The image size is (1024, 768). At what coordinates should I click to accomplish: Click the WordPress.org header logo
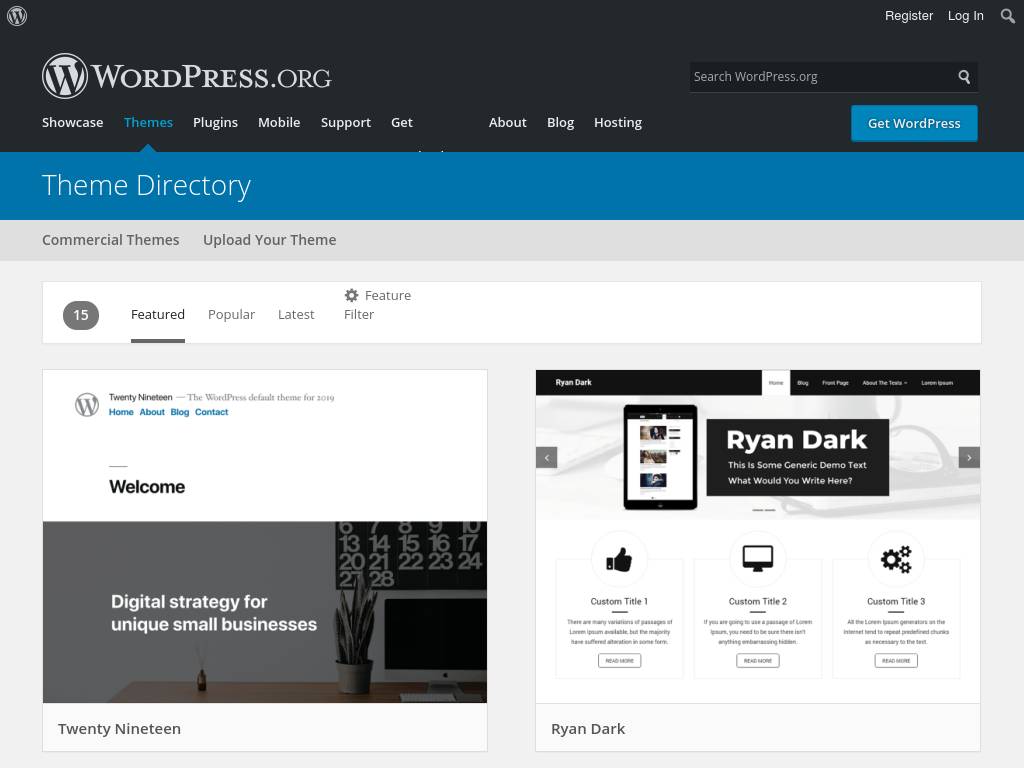(187, 76)
